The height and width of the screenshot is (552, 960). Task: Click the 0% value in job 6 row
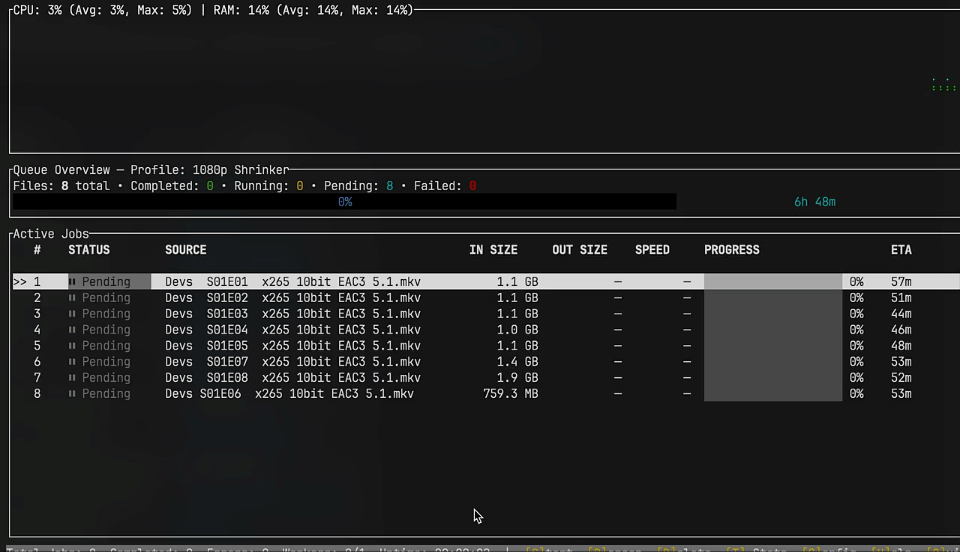click(857, 362)
